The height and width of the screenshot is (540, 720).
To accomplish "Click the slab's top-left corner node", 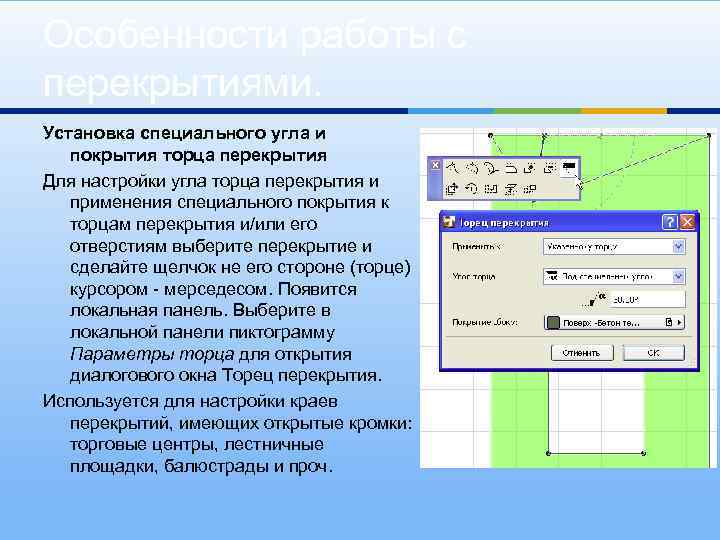I will click(x=490, y=135).
